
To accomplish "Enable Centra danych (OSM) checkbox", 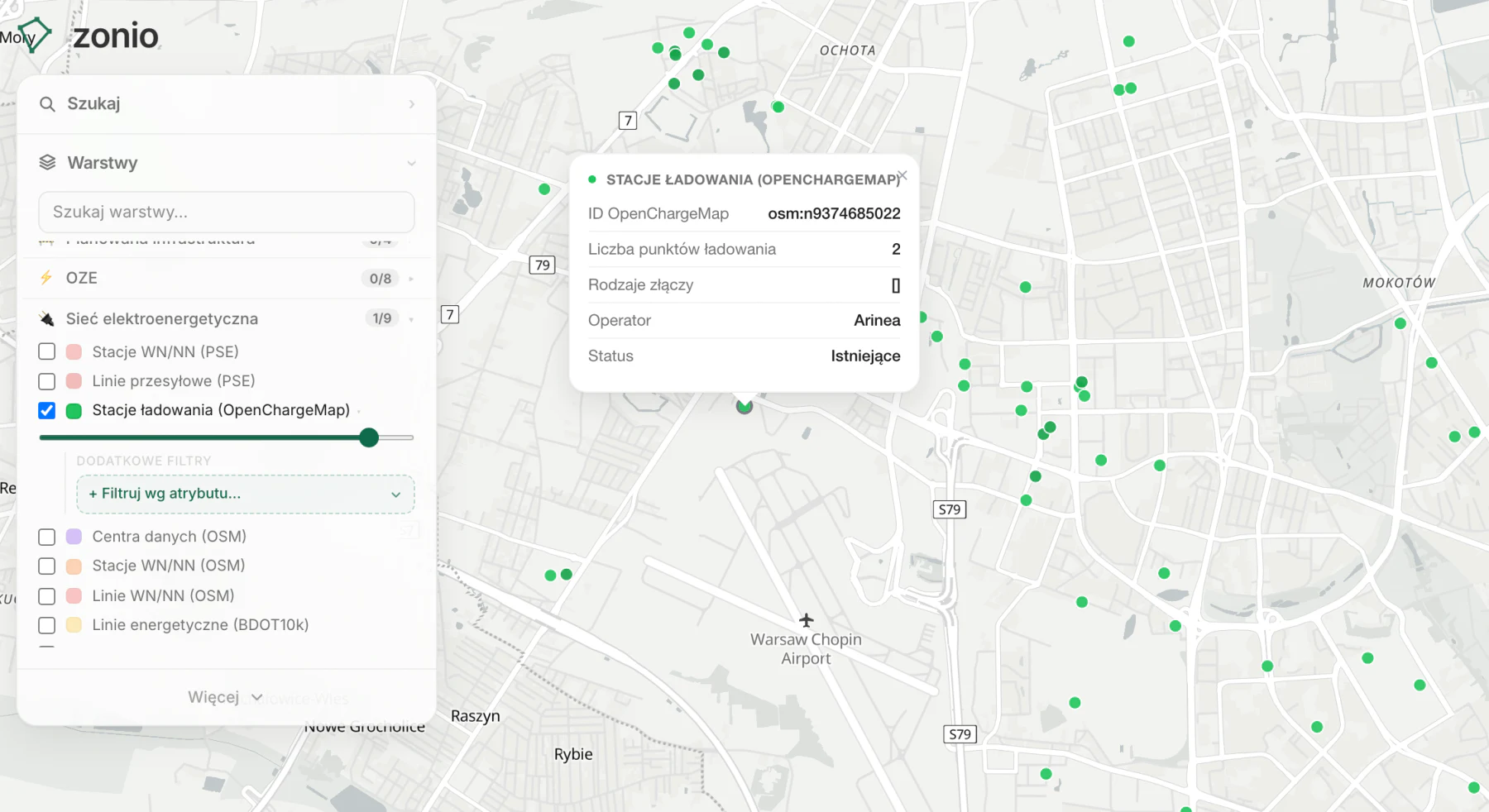I will click(x=47, y=537).
